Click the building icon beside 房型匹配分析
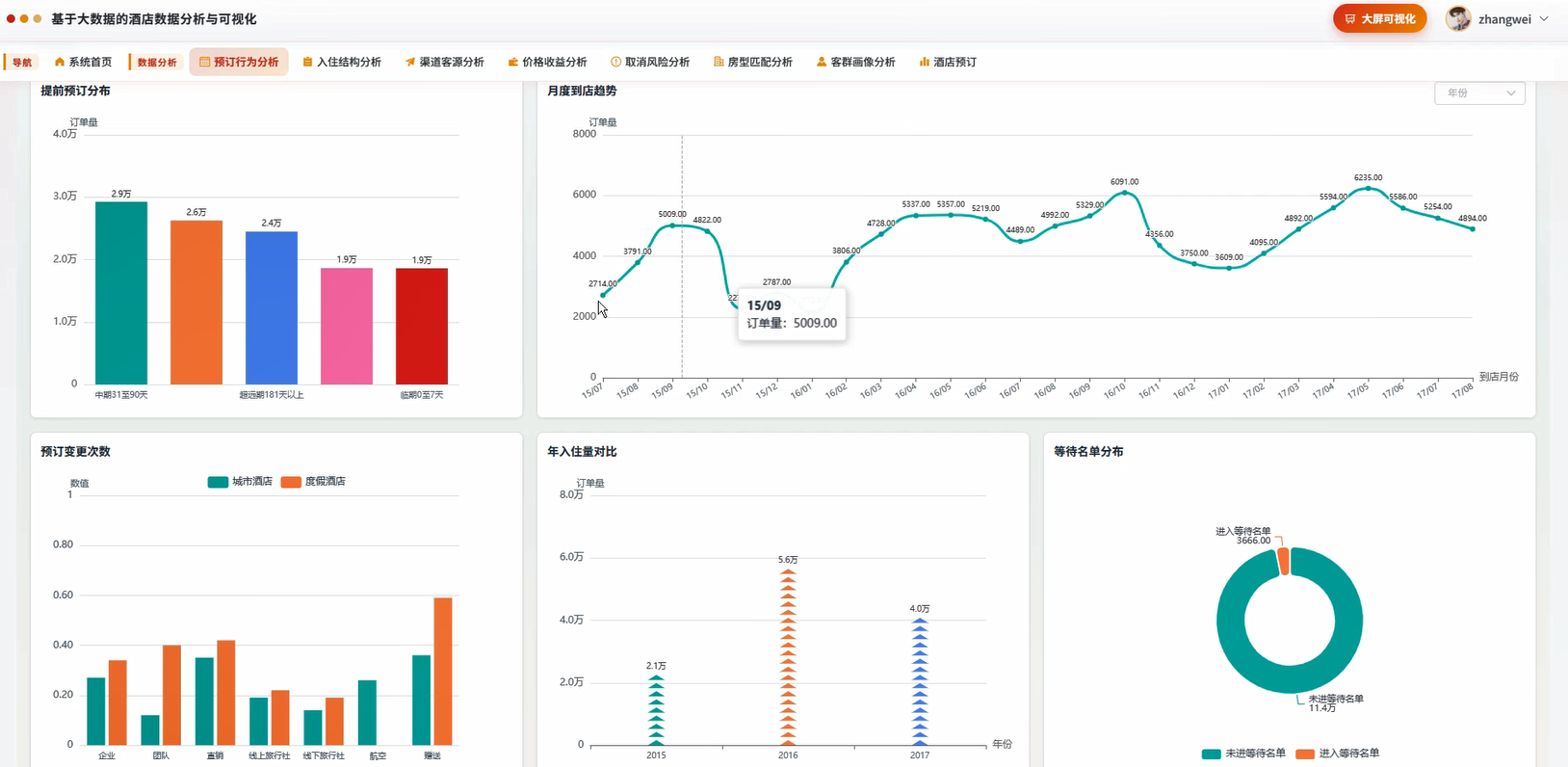1568x767 pixels. click(719, 62)
